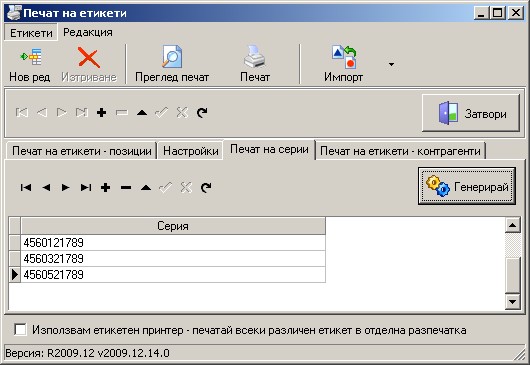Post series changes with checkmark icon
530x365 pixels.
coord(166,187)
